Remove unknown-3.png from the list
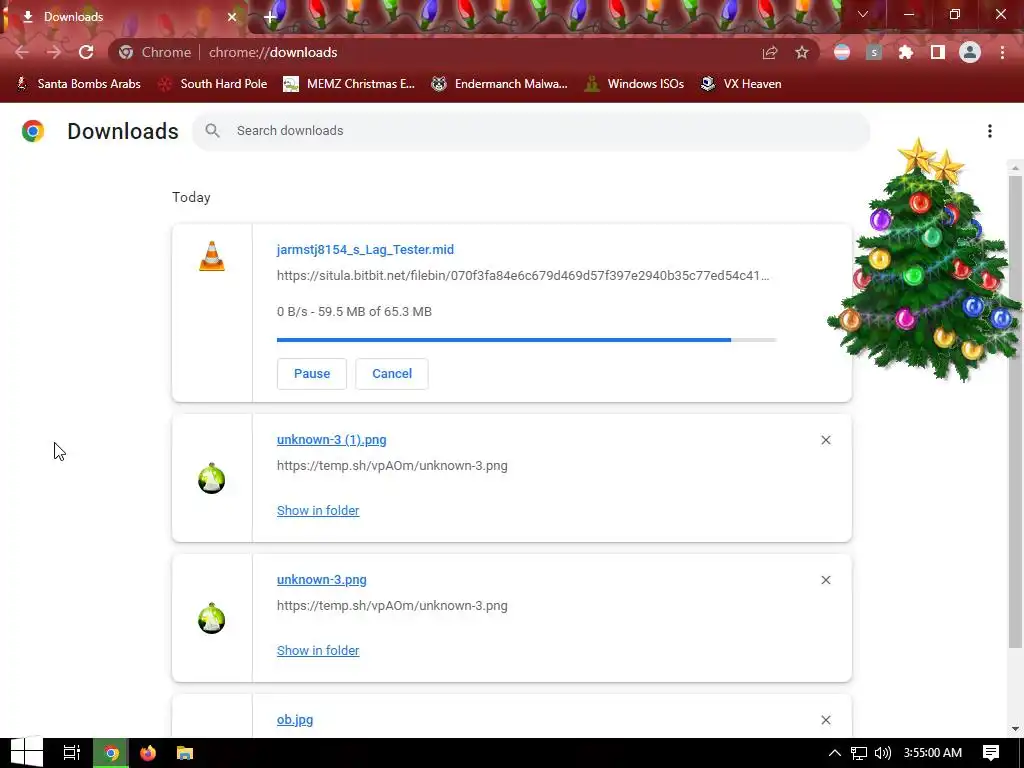 click(x=825, y=580)
